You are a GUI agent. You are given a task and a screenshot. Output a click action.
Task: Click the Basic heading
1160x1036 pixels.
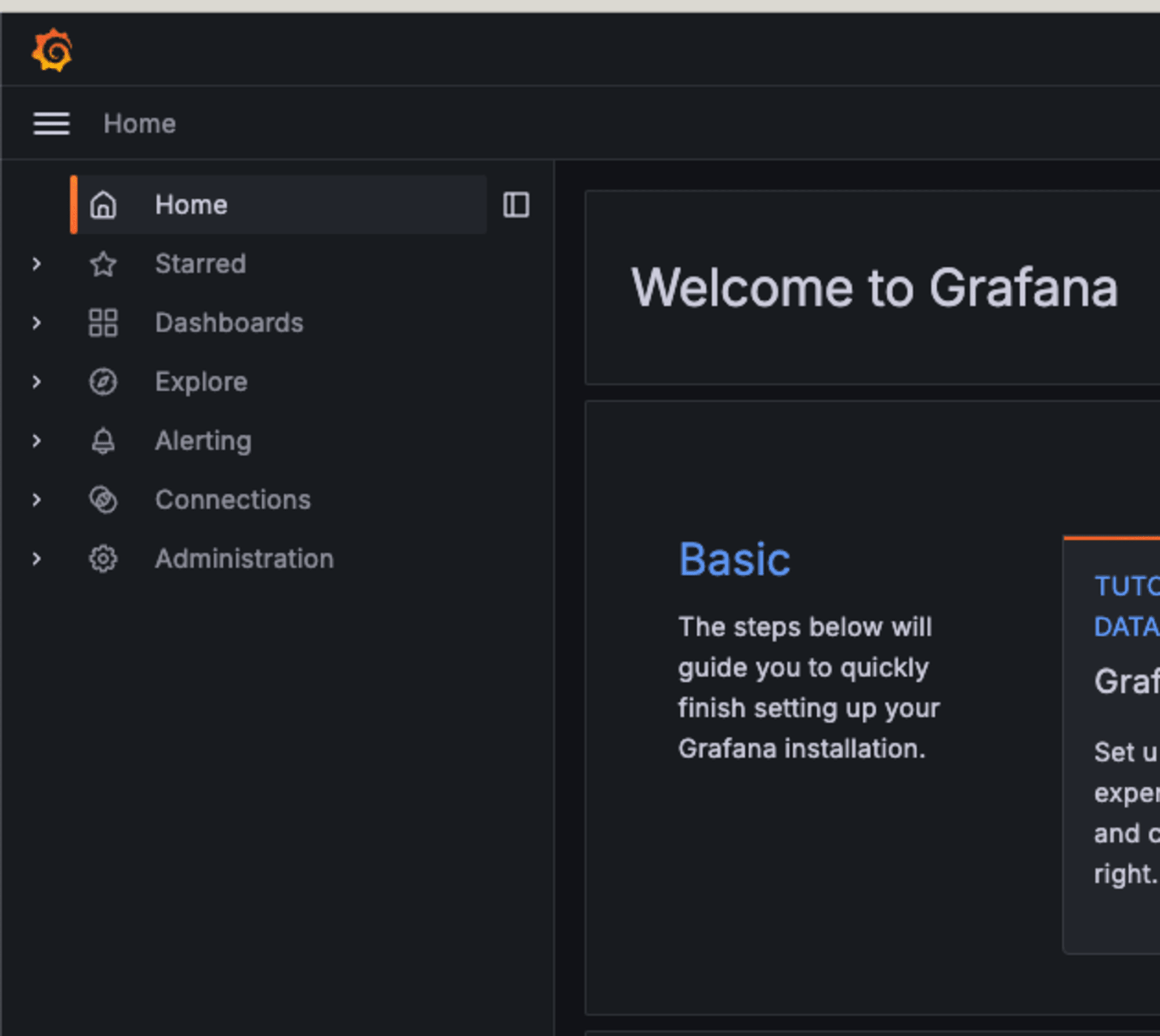coord(734,559)
